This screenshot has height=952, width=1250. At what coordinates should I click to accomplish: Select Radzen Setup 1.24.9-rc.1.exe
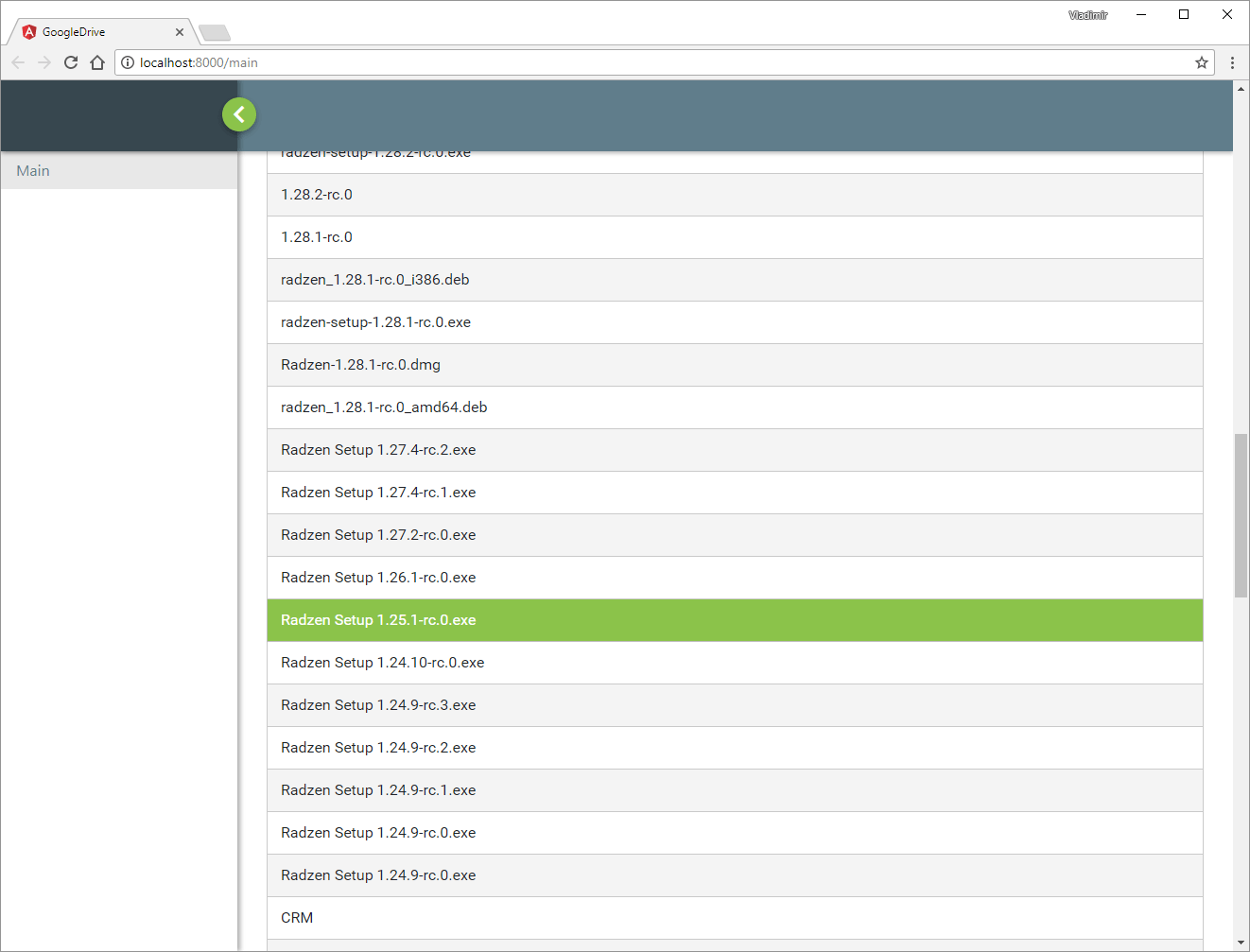735,790
